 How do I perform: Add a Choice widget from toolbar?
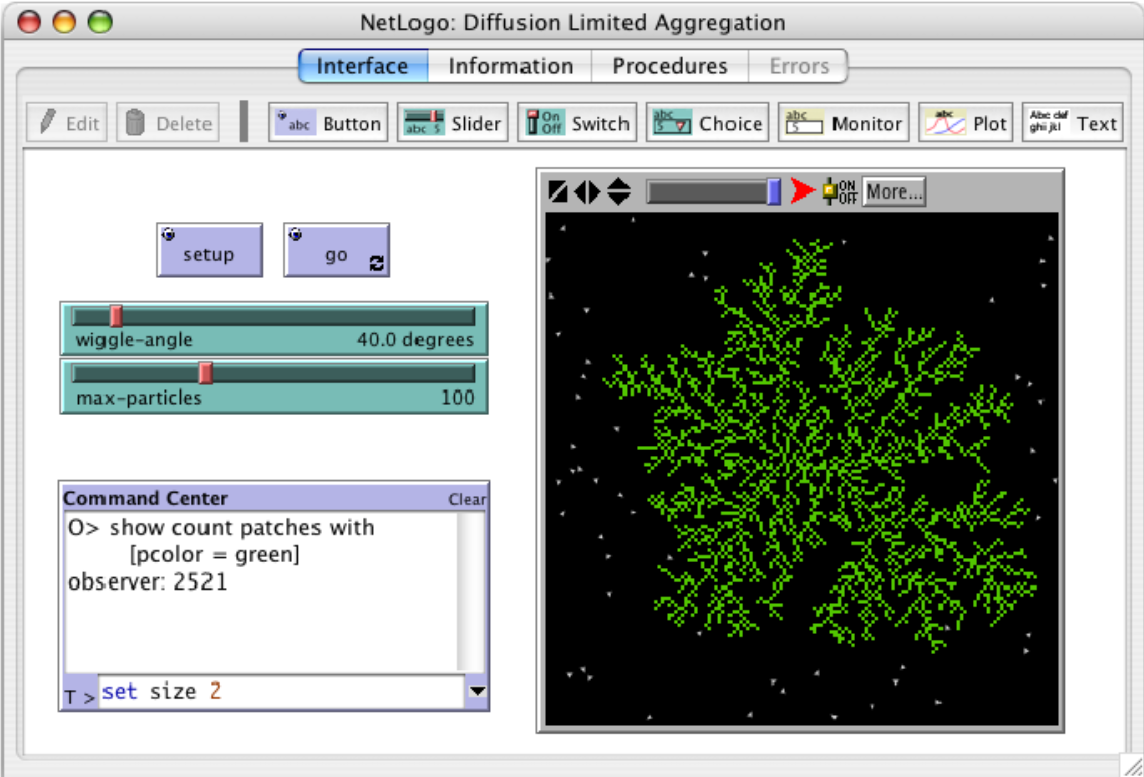(707, 124)
